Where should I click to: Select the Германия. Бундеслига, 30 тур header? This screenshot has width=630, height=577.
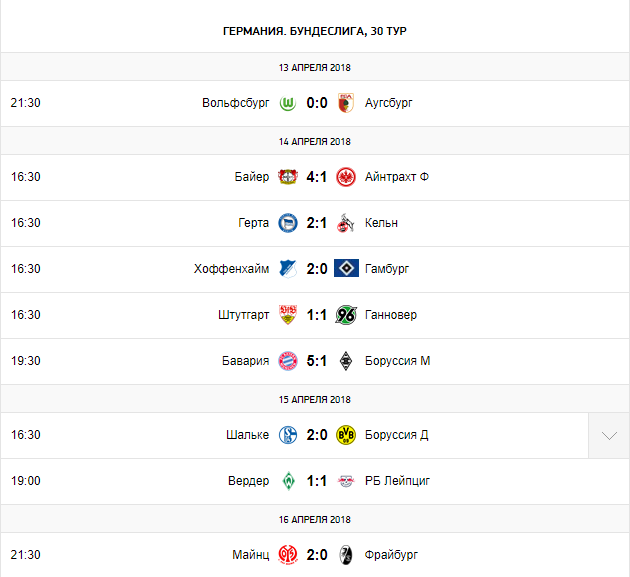(315, 31)
